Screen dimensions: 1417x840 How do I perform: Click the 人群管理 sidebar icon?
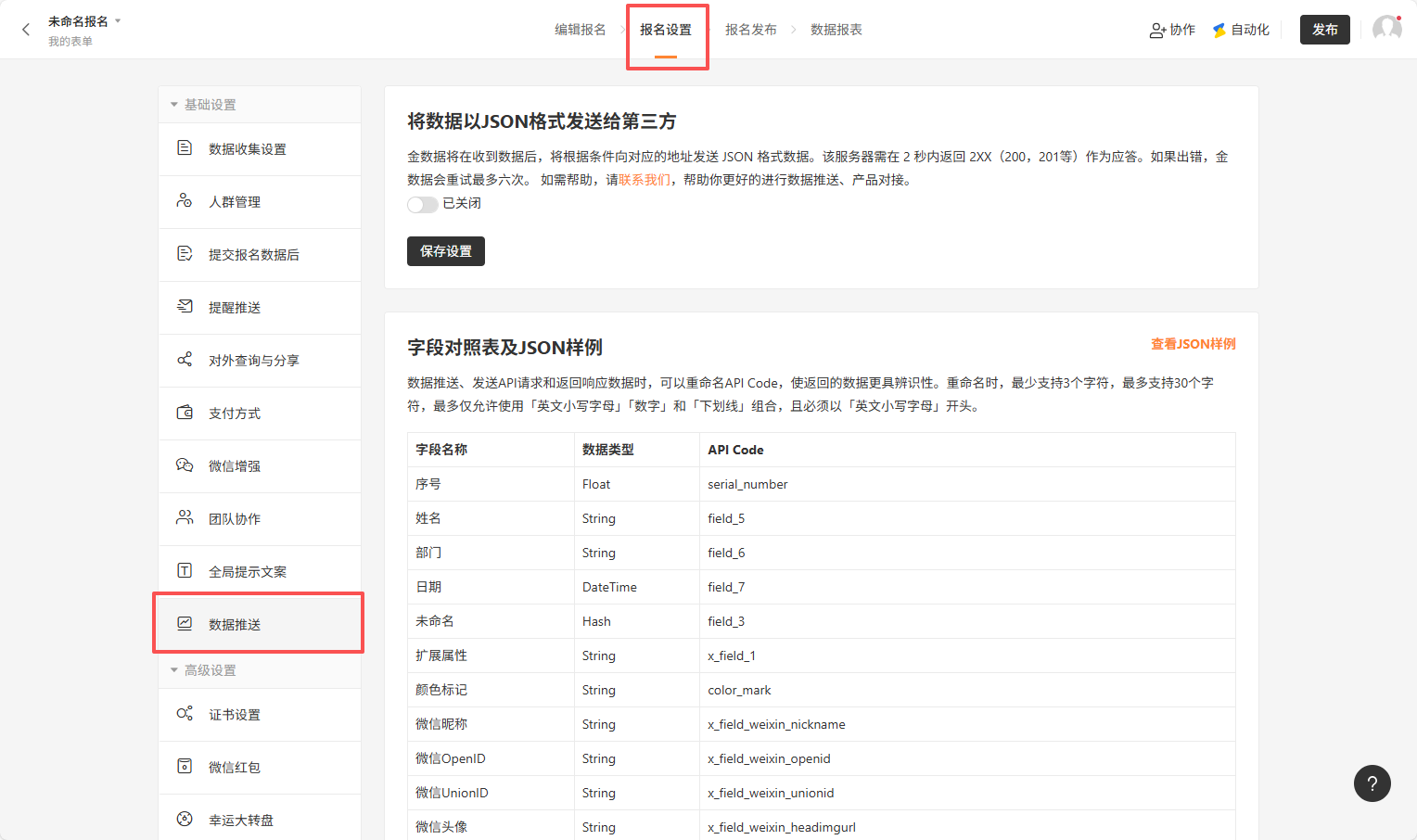coord(185,201)
